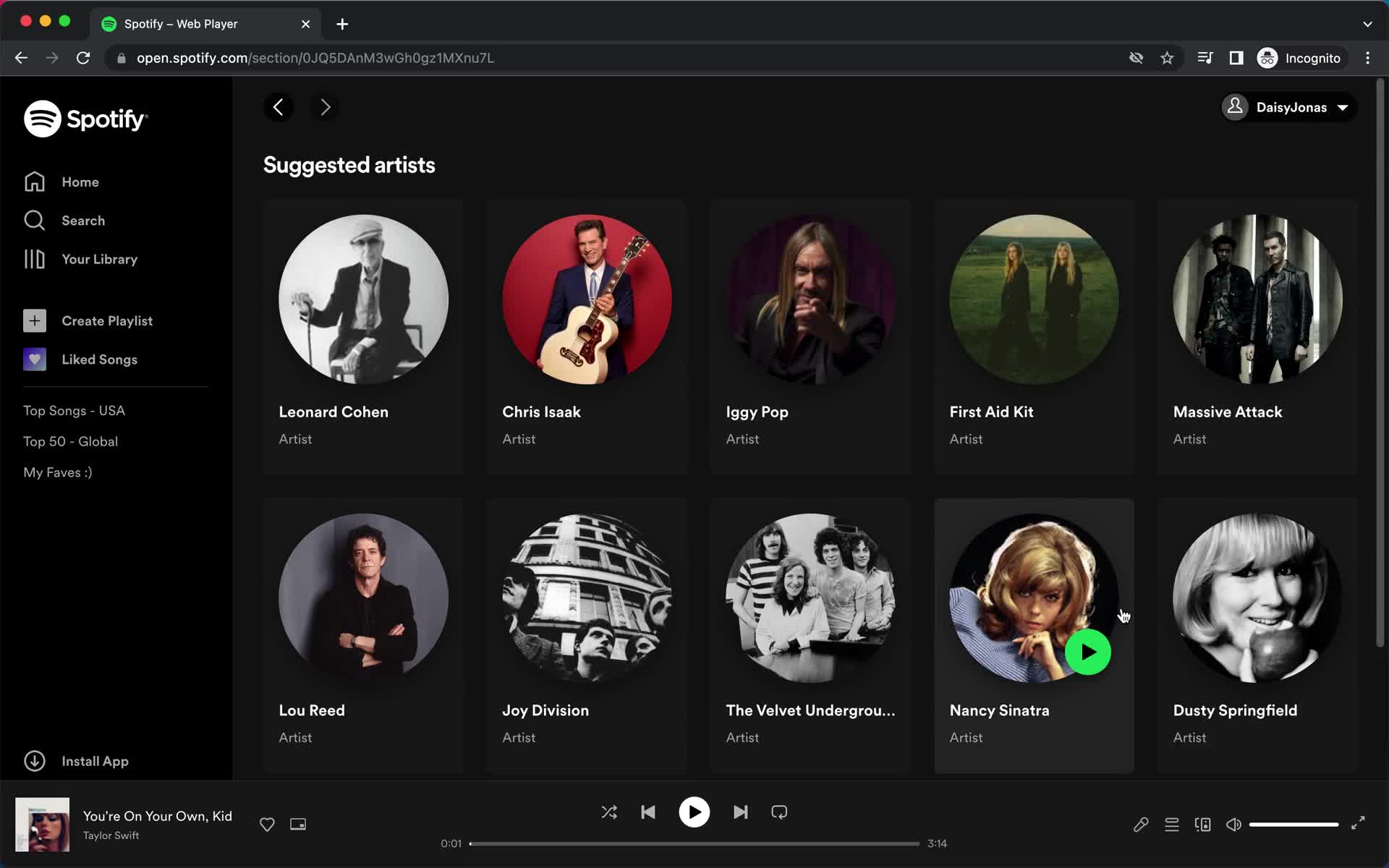
Task: Open browser media controls icon
Action: pyautogui.click(x=1205, y=58)
